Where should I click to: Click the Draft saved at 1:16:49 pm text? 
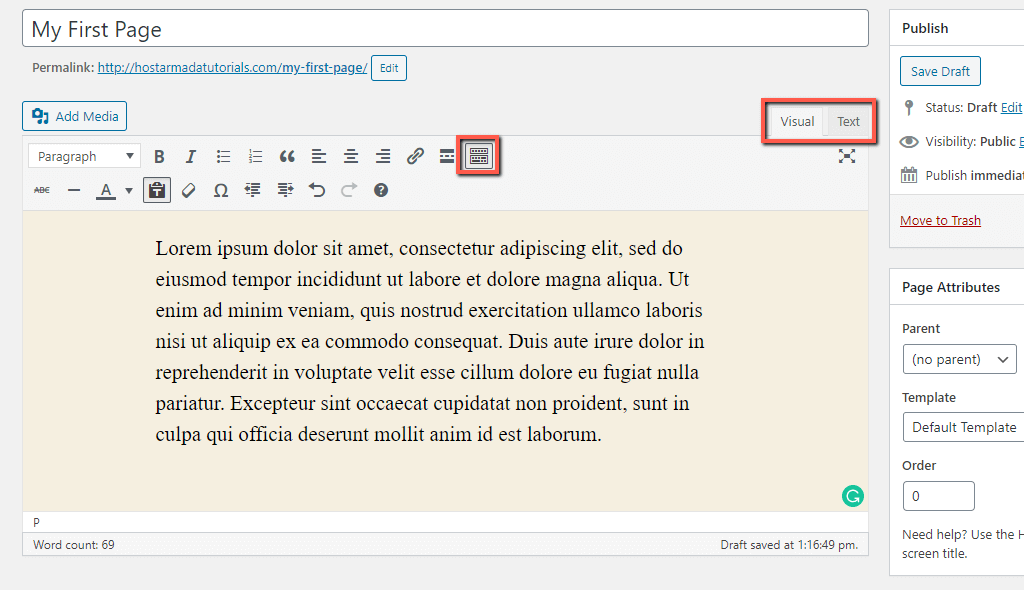(x=789, y=545)
